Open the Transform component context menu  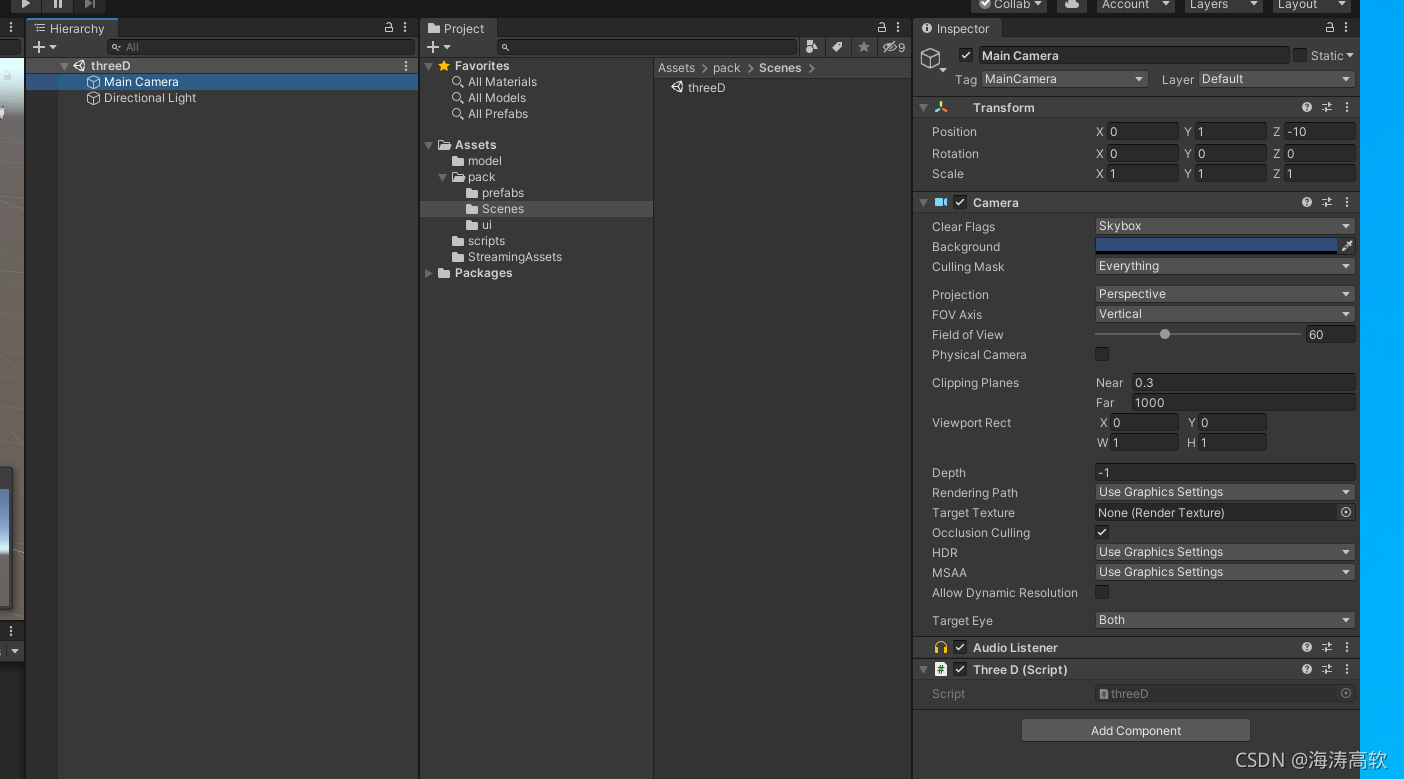pos(1347,107)
